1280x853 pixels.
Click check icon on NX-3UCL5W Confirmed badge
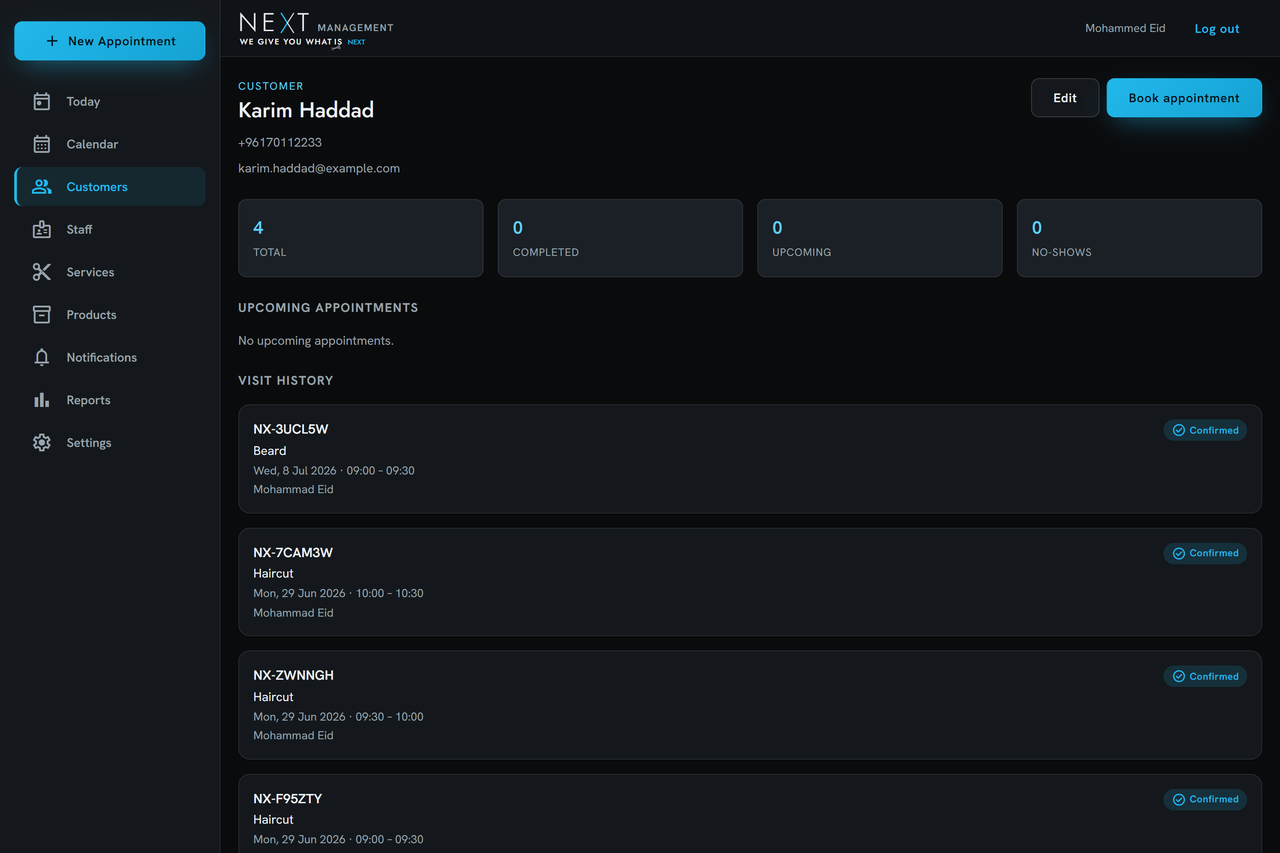tap(1179, 430)
